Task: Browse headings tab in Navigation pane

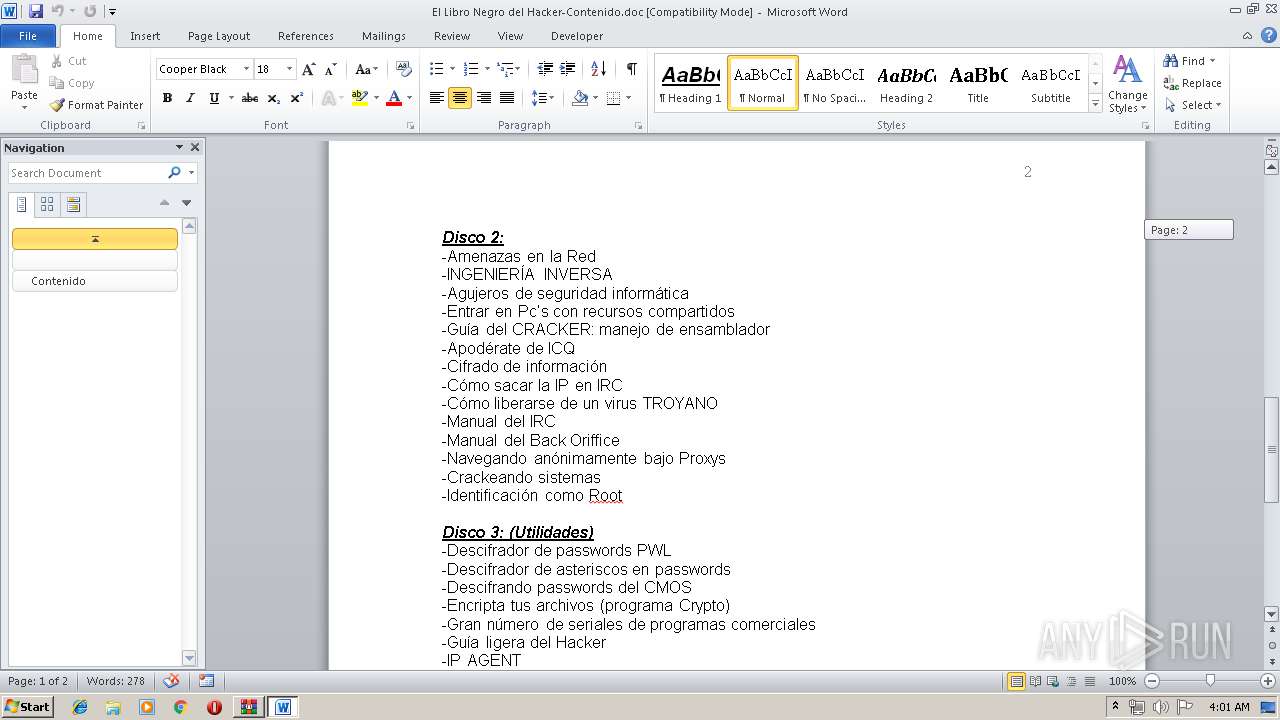Action: coord(22,205)
